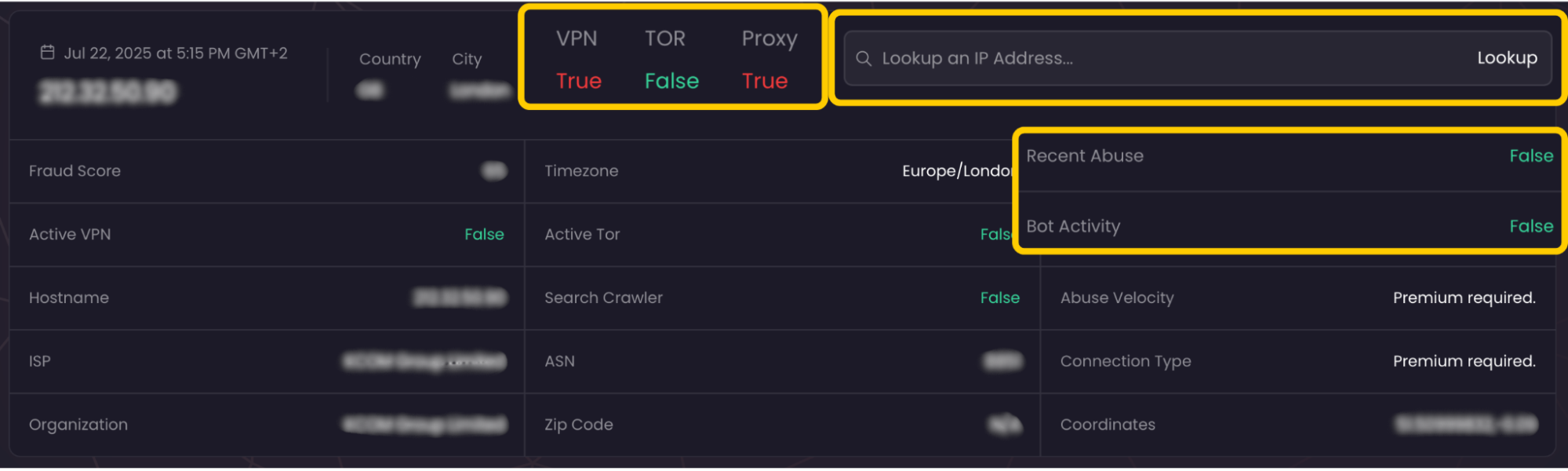Select the TOR False indicator
1568x471 pixels.
[x=671, y=80]
